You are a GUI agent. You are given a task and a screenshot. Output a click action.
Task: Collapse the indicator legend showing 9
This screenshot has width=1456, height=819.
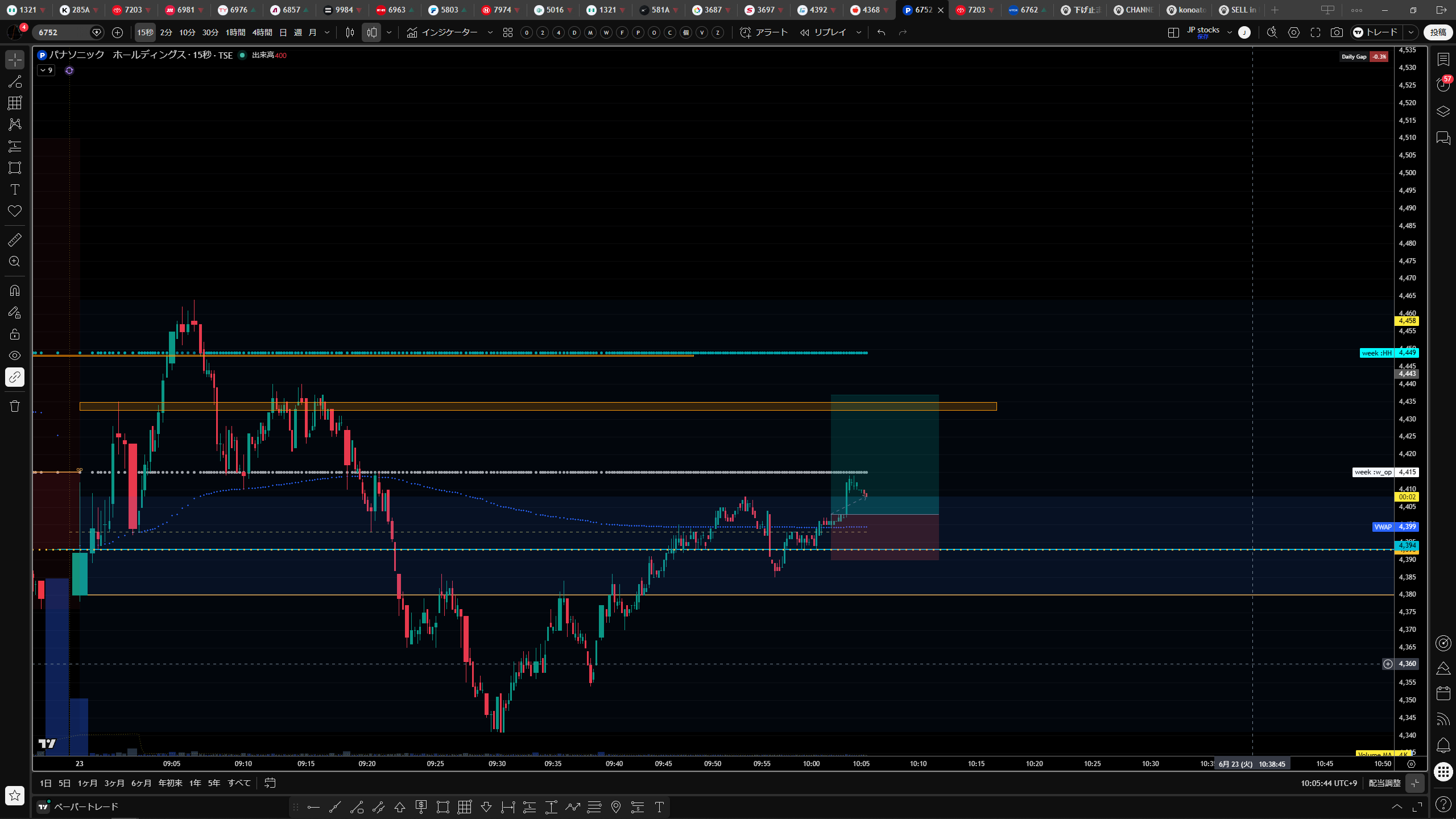[x=46, y=71]
